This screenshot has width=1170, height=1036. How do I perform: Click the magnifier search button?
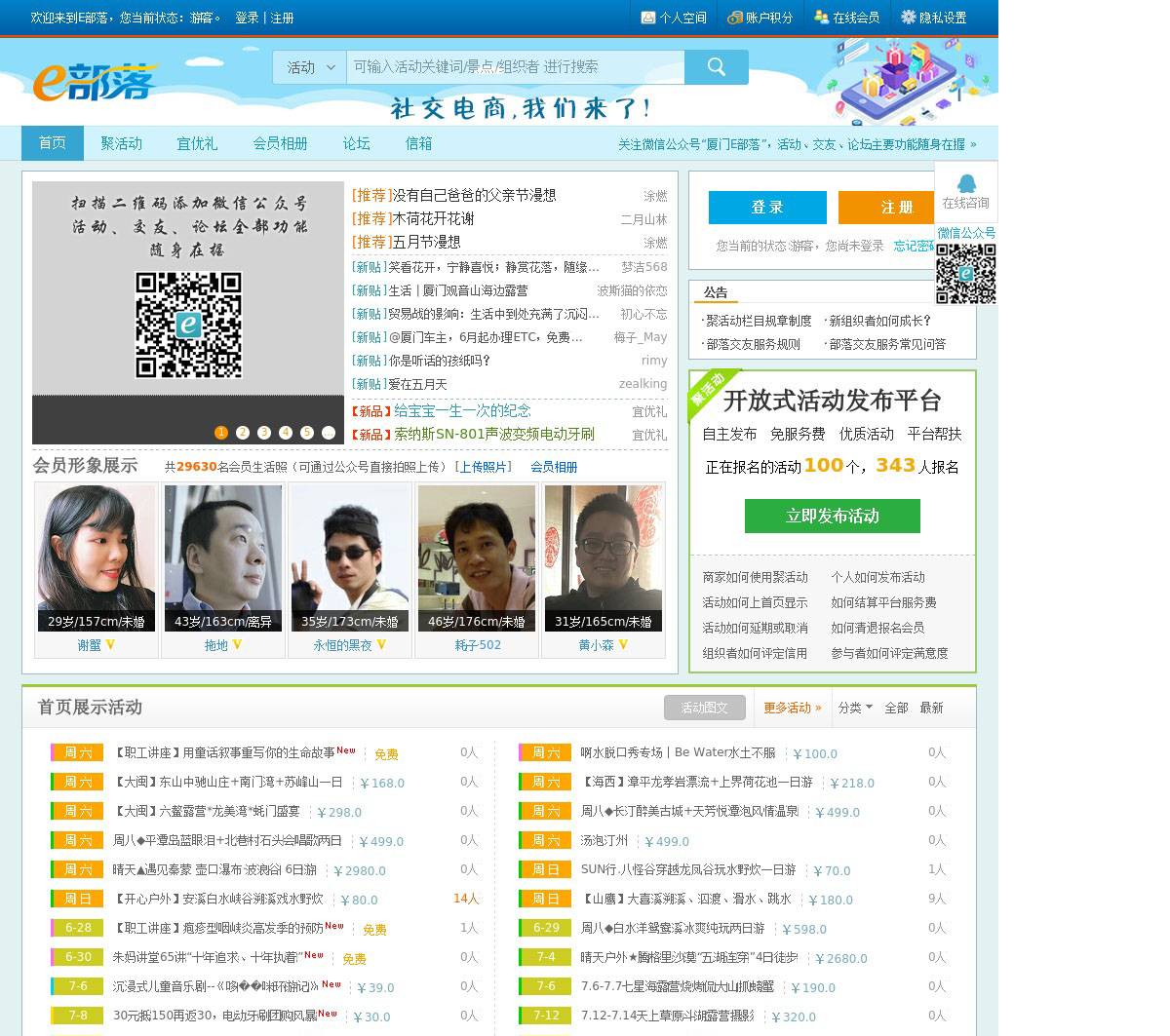click(716, 67)
